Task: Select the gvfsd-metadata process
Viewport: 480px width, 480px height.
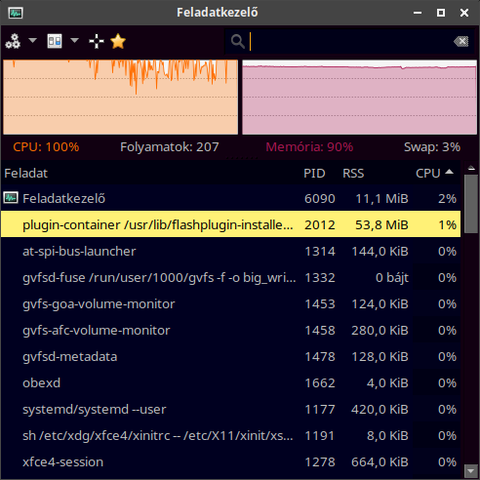Action: (x=231, y=356)
